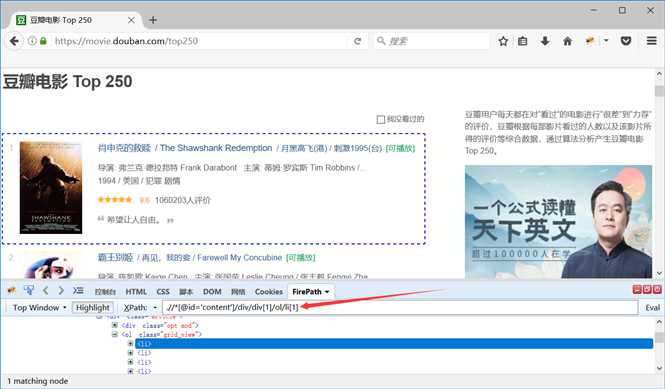
Task: Switch to the 控制台 Firebug tab
Action: (105, 292)
